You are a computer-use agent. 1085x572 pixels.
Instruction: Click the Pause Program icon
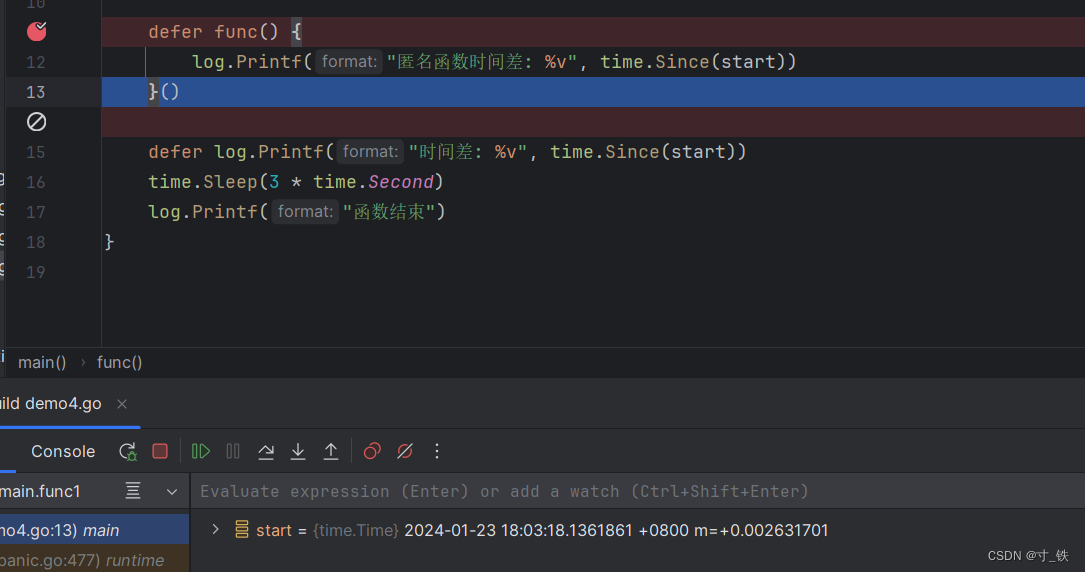click(x=233, y=452)
